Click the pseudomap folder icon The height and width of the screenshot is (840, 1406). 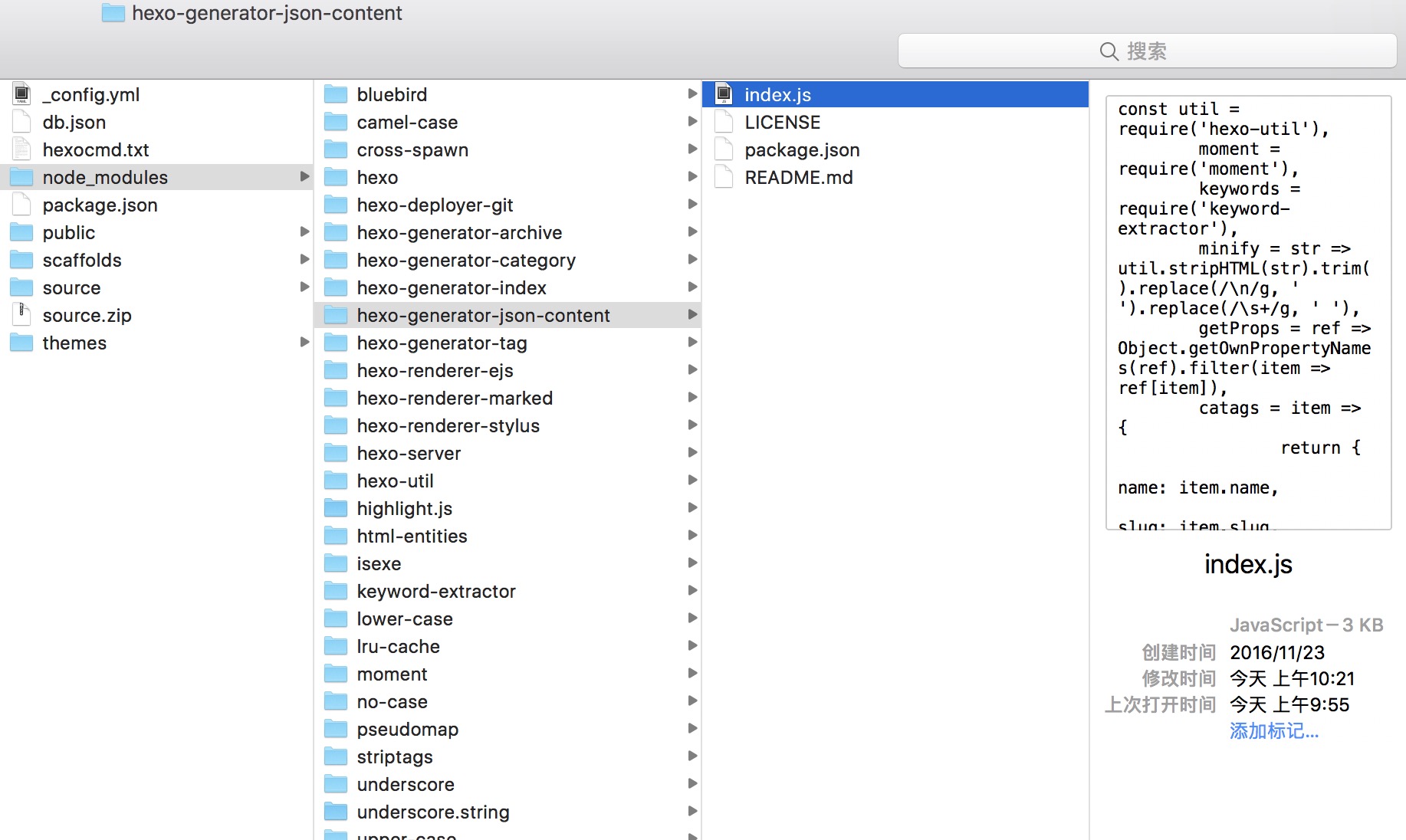[x=336, y=729]
